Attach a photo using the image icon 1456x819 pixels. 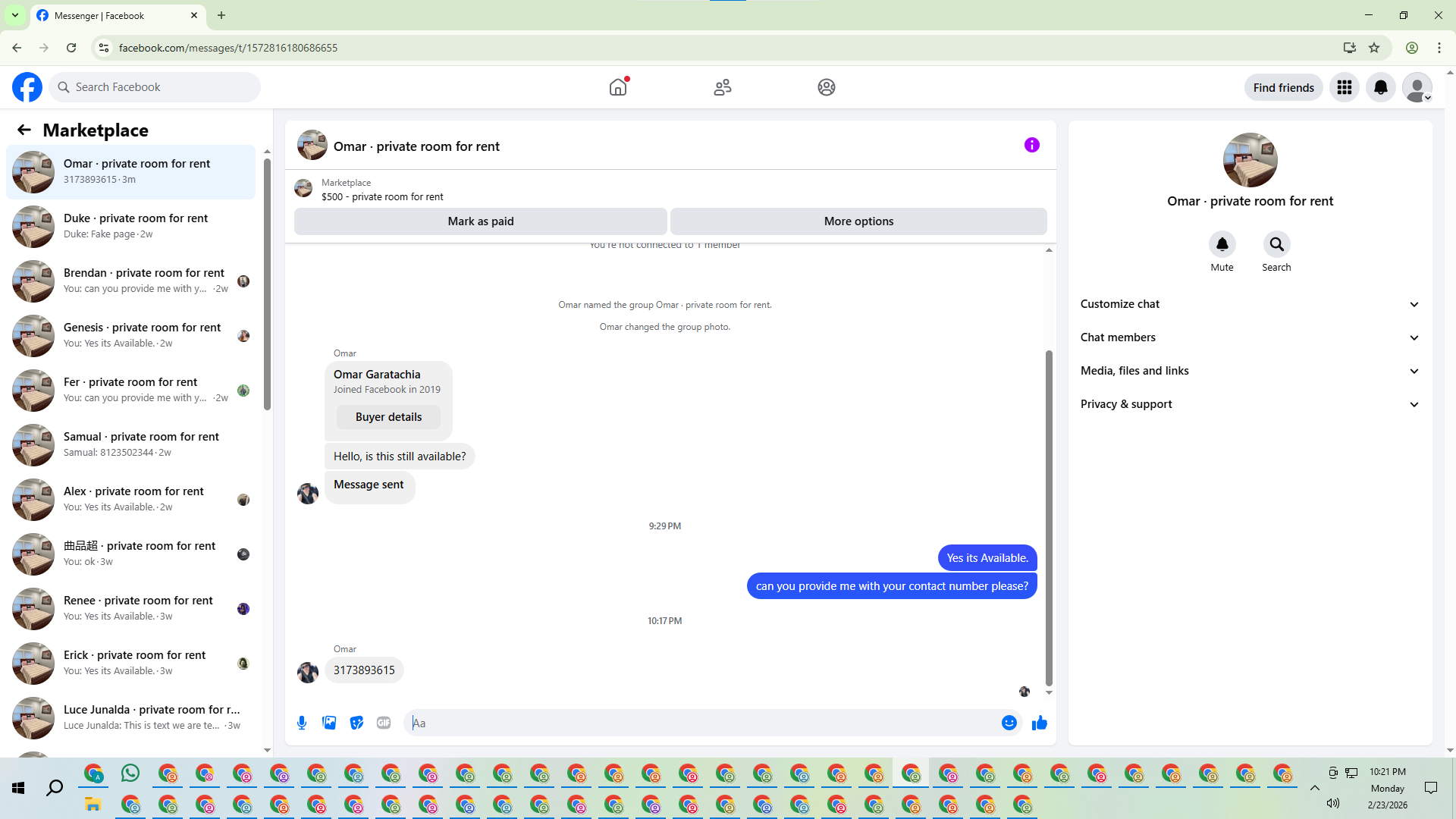pyautogui.click(x=329, y=723)
